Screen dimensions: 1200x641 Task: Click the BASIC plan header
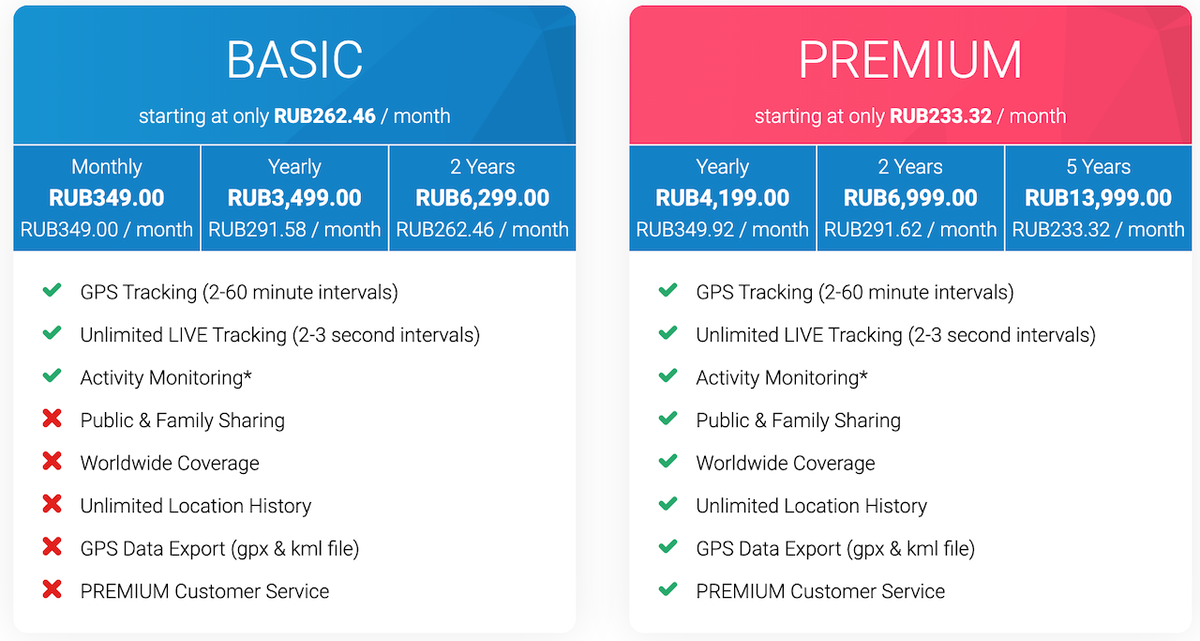click(295, 75)
